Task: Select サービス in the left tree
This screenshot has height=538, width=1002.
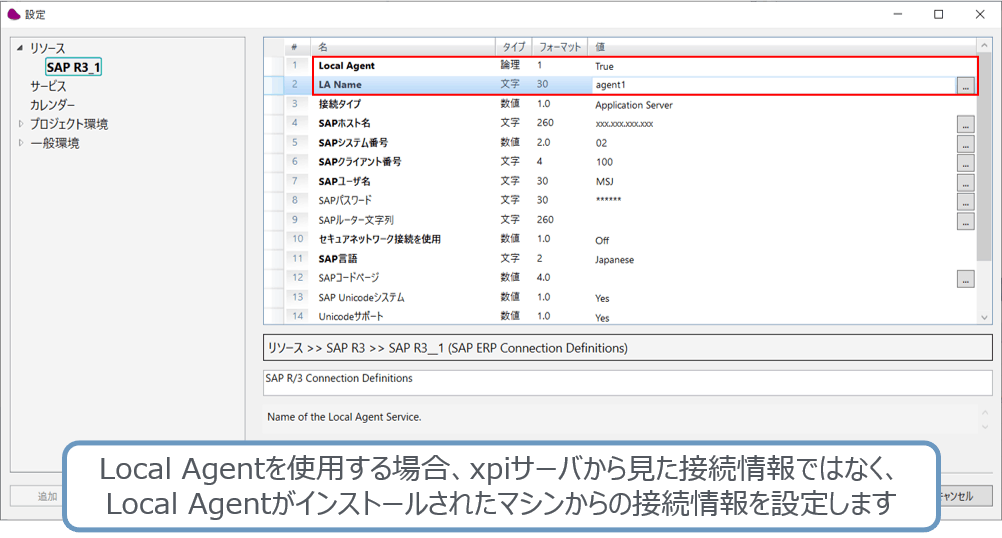Action: (x=48, y=87)
